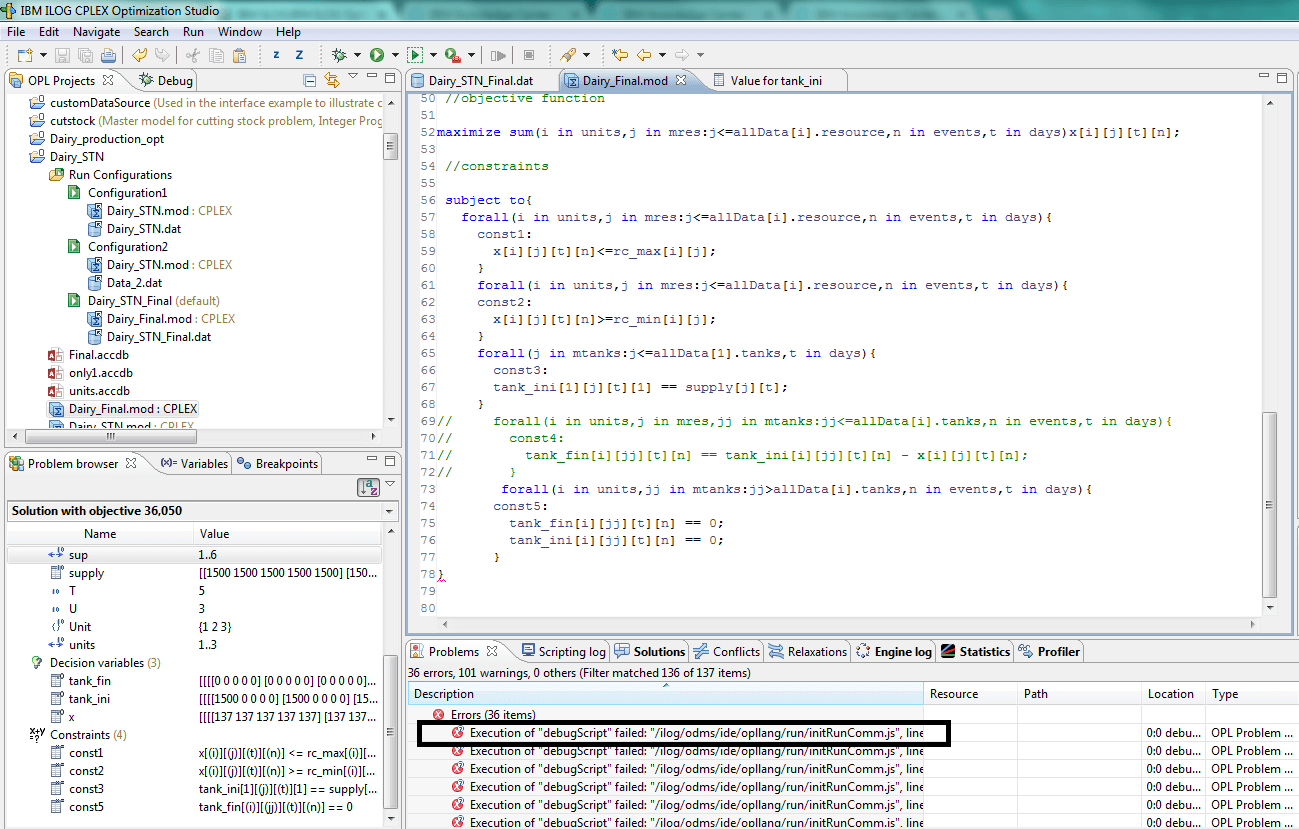Image resolution: width=1299 pixels, height=829 pixels.
Task: Click the Stop square toolbar icon
Action: coord(529,55)
